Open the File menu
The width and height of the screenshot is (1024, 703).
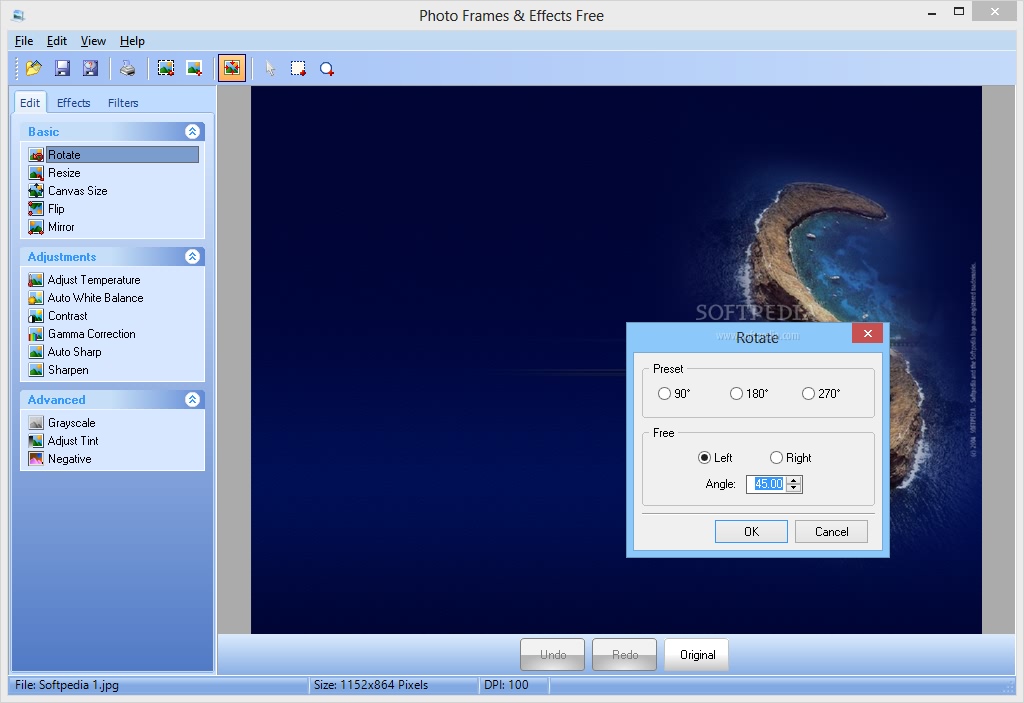click(x=24, y=41)
